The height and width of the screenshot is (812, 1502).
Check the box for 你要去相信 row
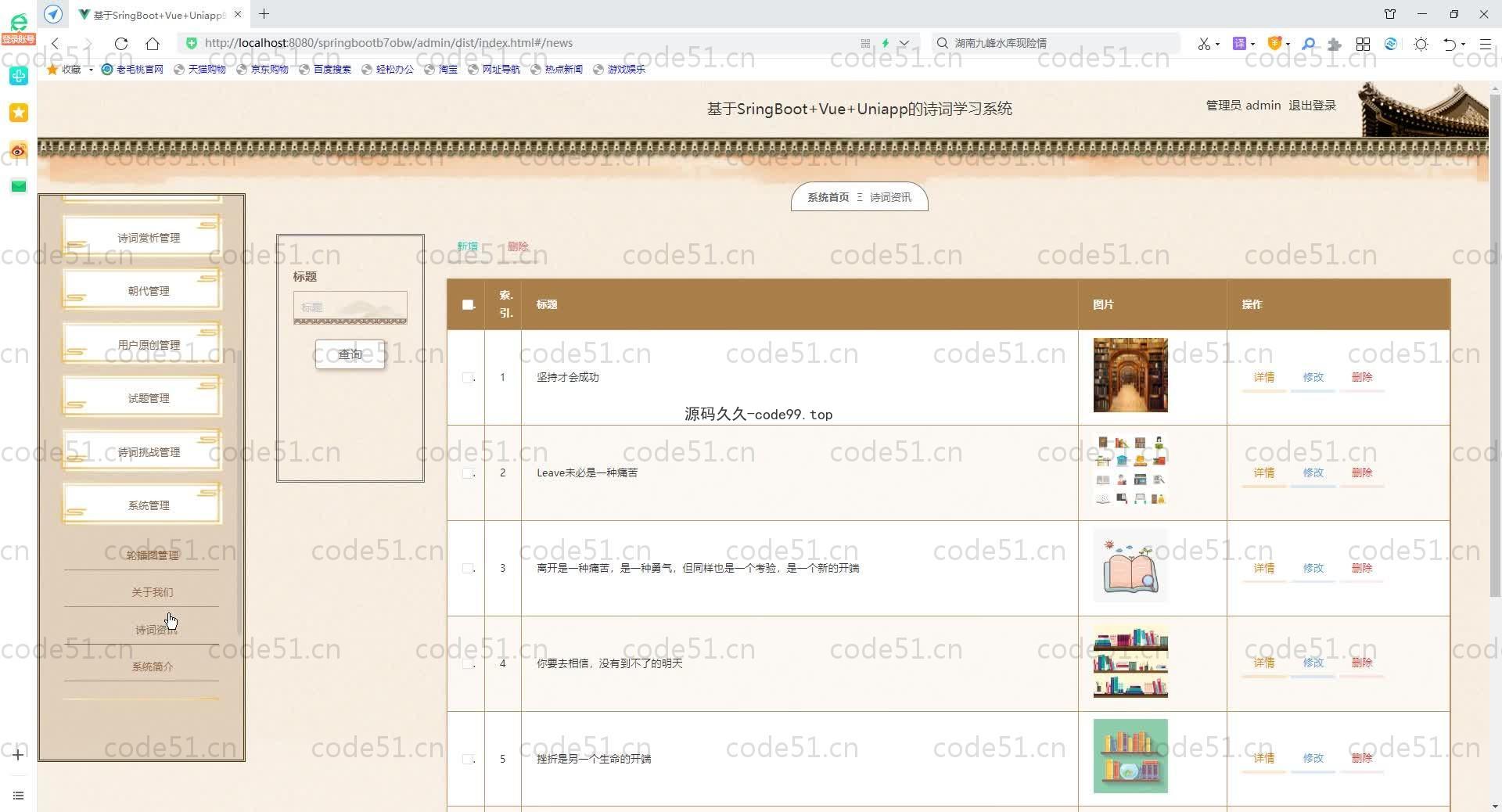[x=468, y=664]
